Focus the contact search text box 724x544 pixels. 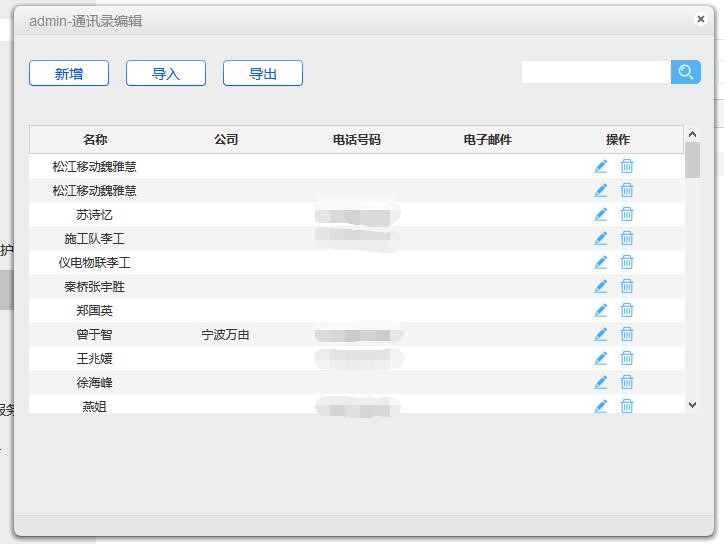[595, 72]
